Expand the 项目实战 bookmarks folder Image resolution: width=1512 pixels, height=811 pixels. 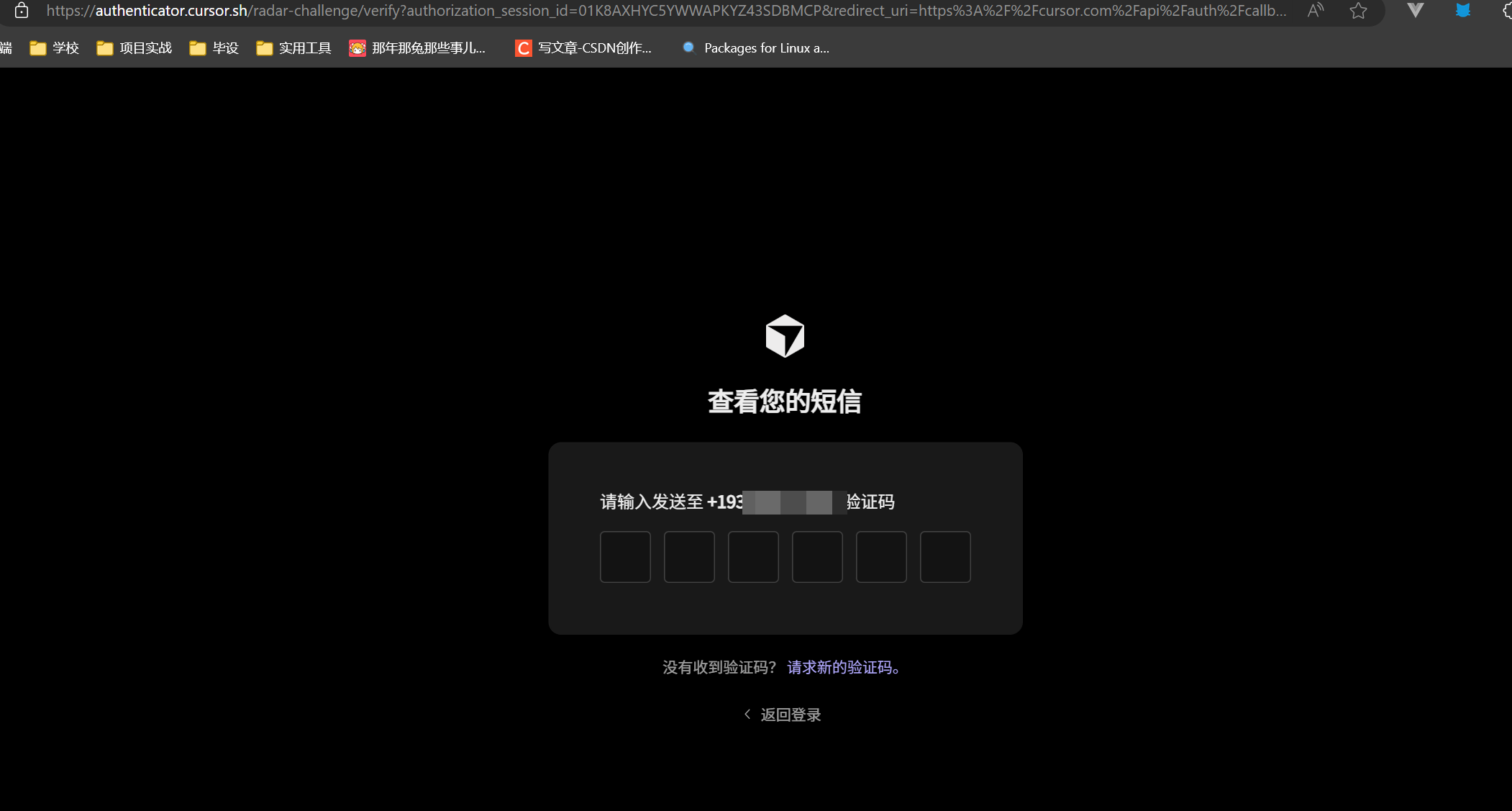pyautogui.click(x=135, y=48)
